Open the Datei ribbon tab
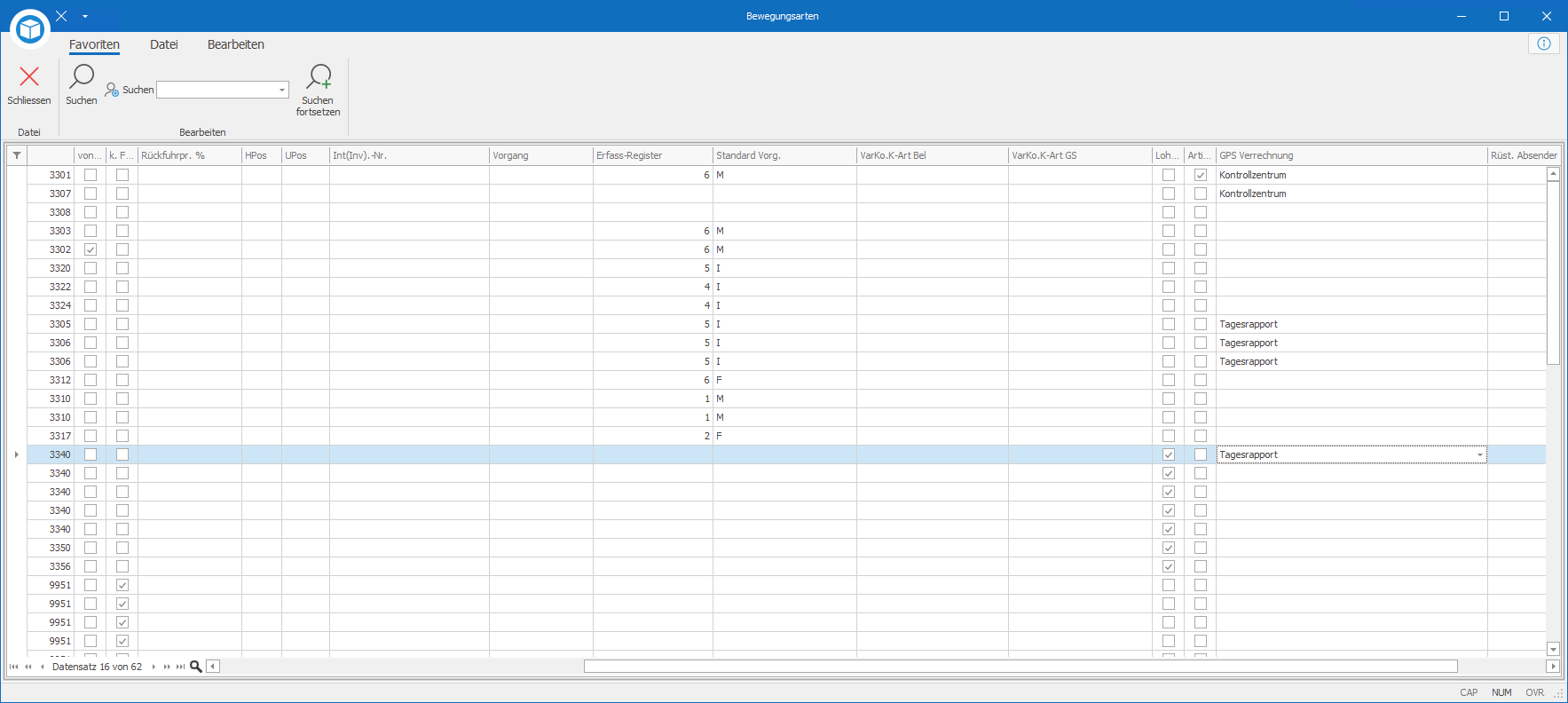The image size is (1568, 703). coord(164,44)
